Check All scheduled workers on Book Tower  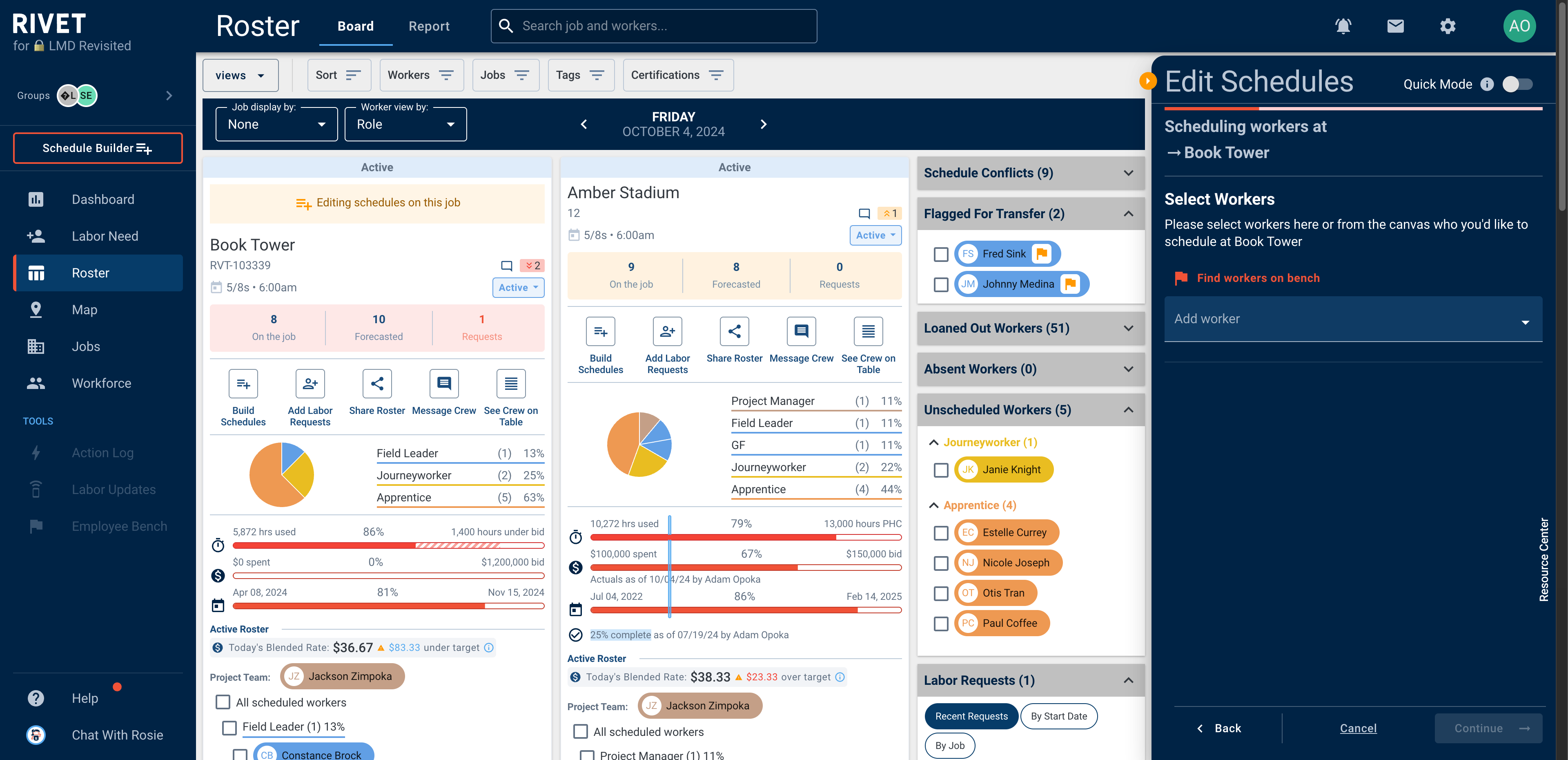(223, 702)
